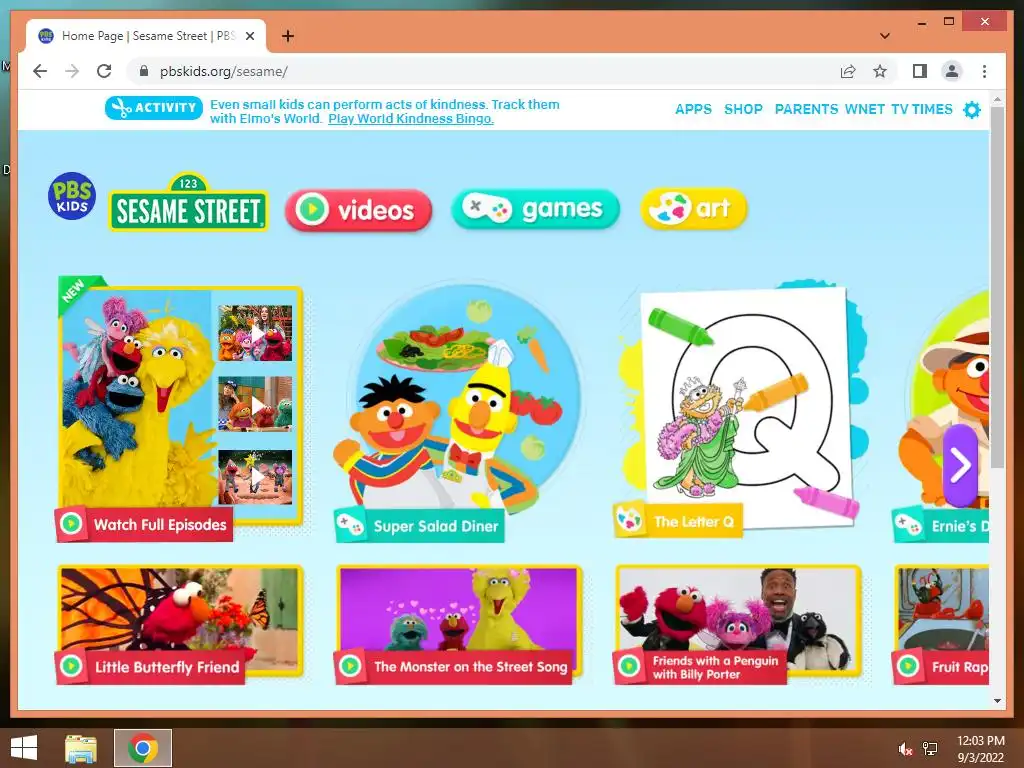Open the tab search dropdown arrow

click(885, 36)
